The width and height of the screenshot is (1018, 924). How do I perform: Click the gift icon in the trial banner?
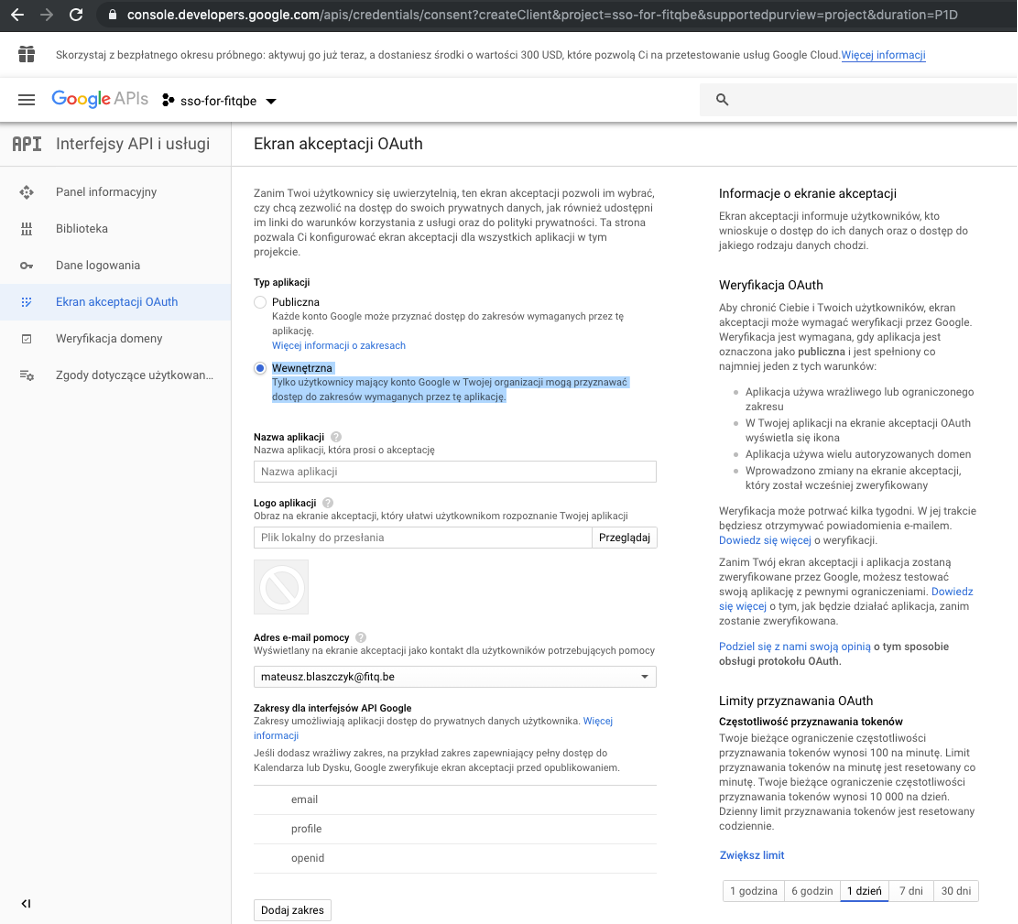pos(27,55)
